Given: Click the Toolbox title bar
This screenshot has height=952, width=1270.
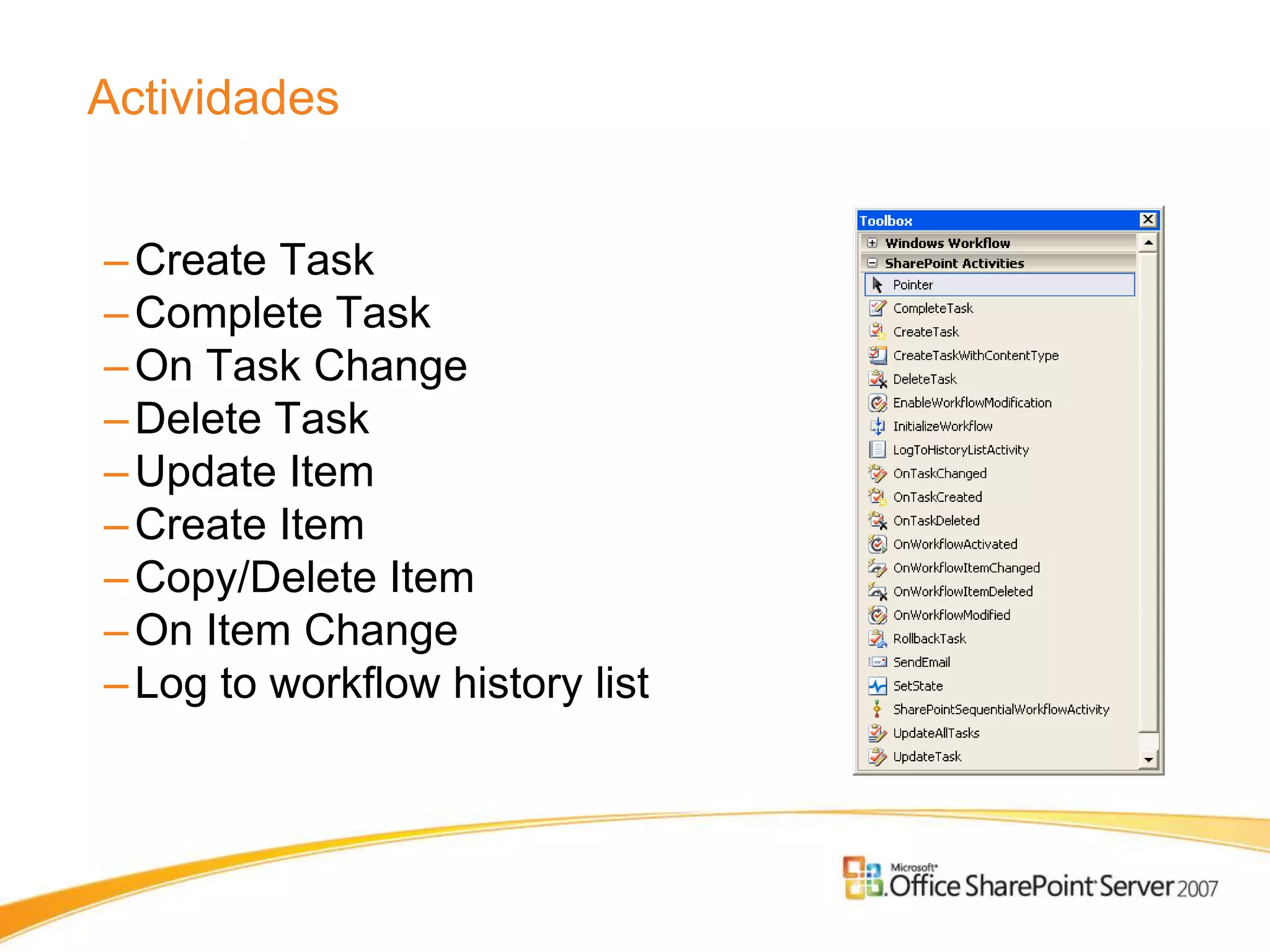Looking at the screenshot, I should point(1008,220).
